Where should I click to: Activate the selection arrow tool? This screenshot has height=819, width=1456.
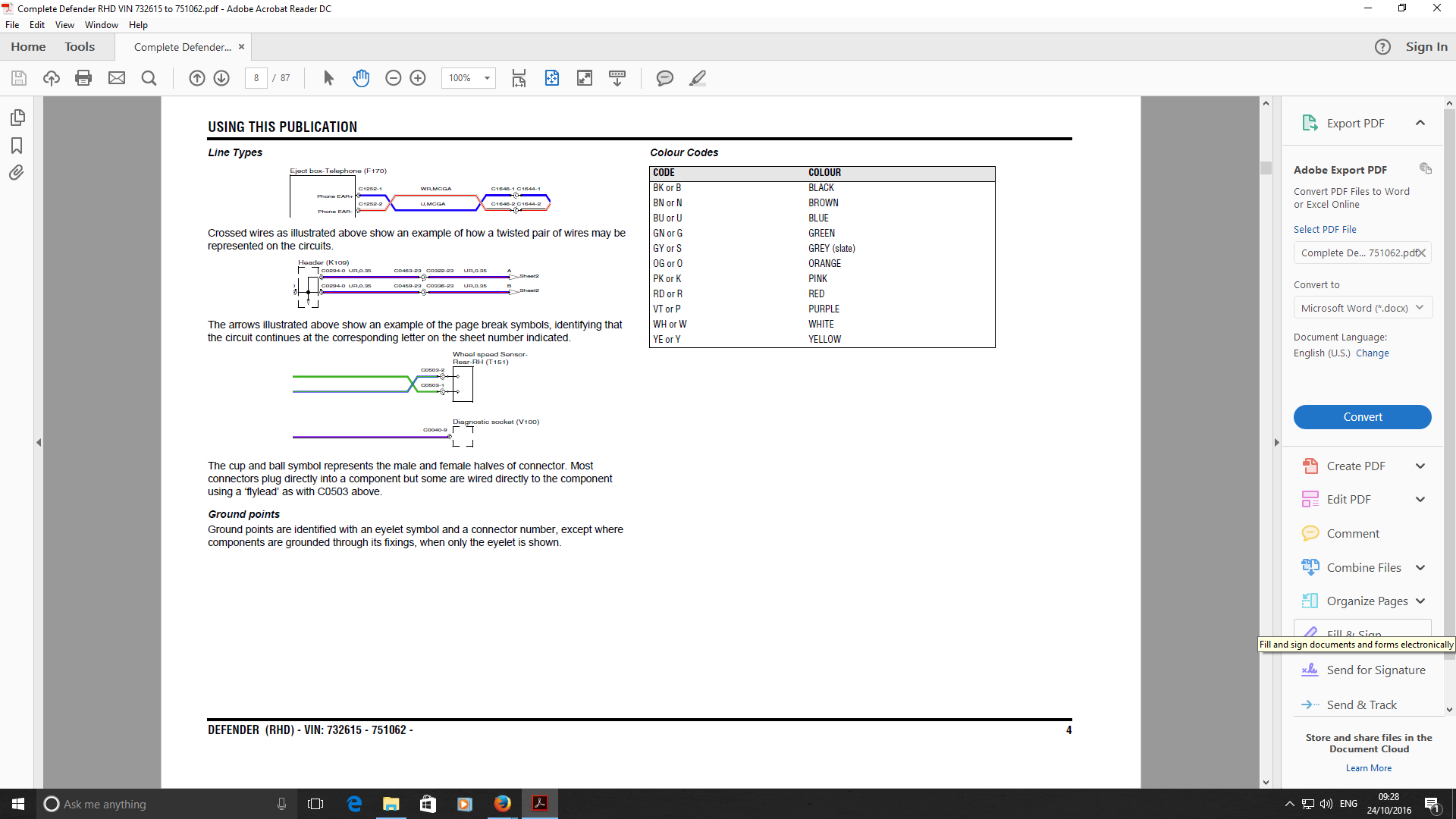328,78
